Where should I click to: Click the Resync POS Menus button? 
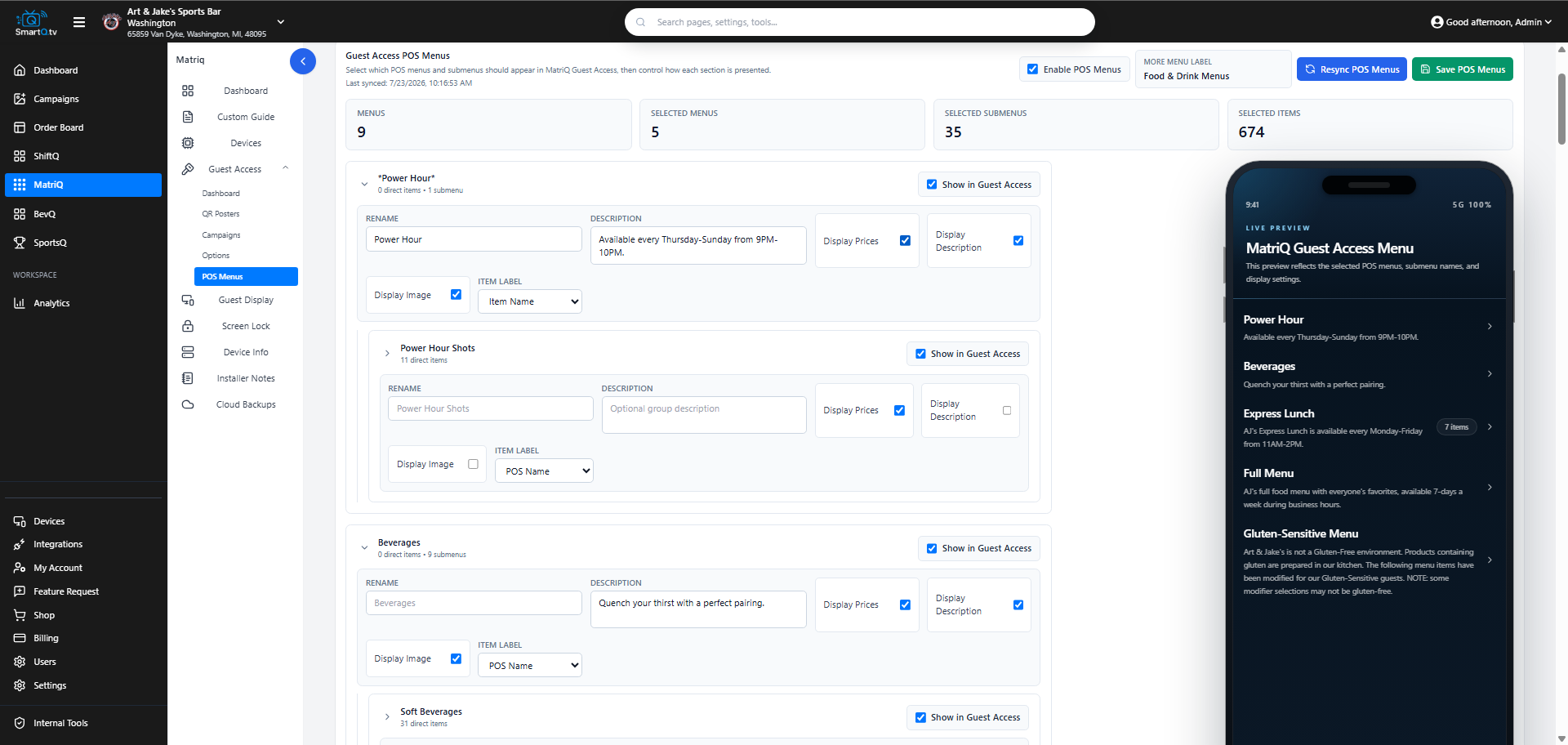point(1352,69)
